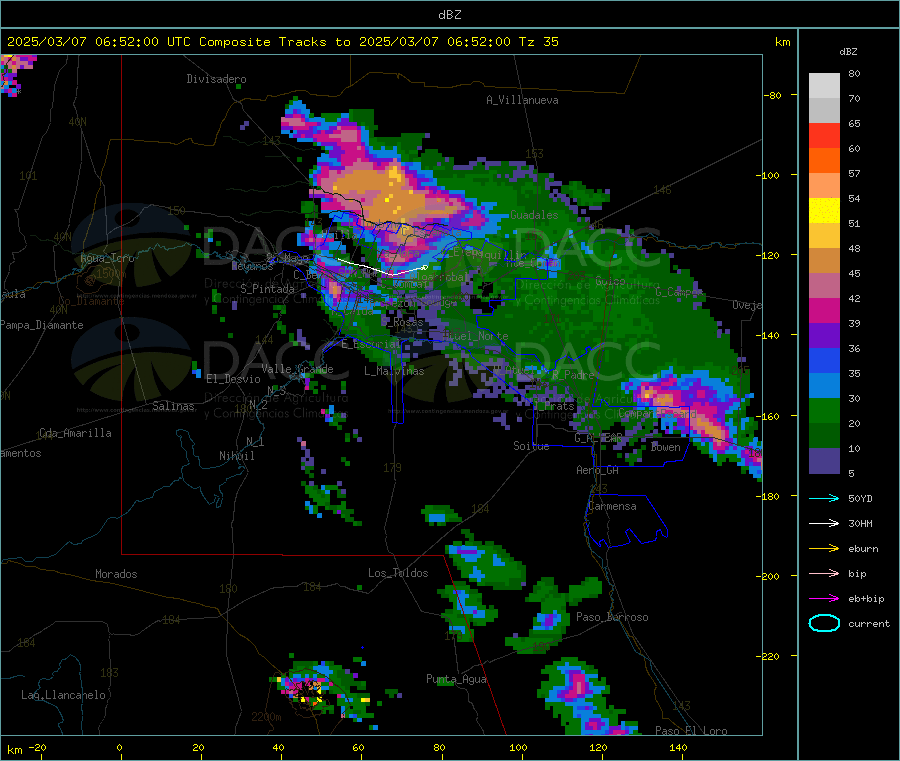Click the 'S_Pintada' map label

click(x=267, y=289)
